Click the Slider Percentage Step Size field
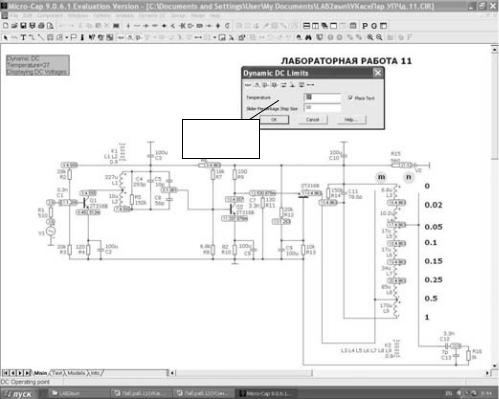The width and height of the screenshot is (499, 399). pyautogui.click(x=322, y=108)
